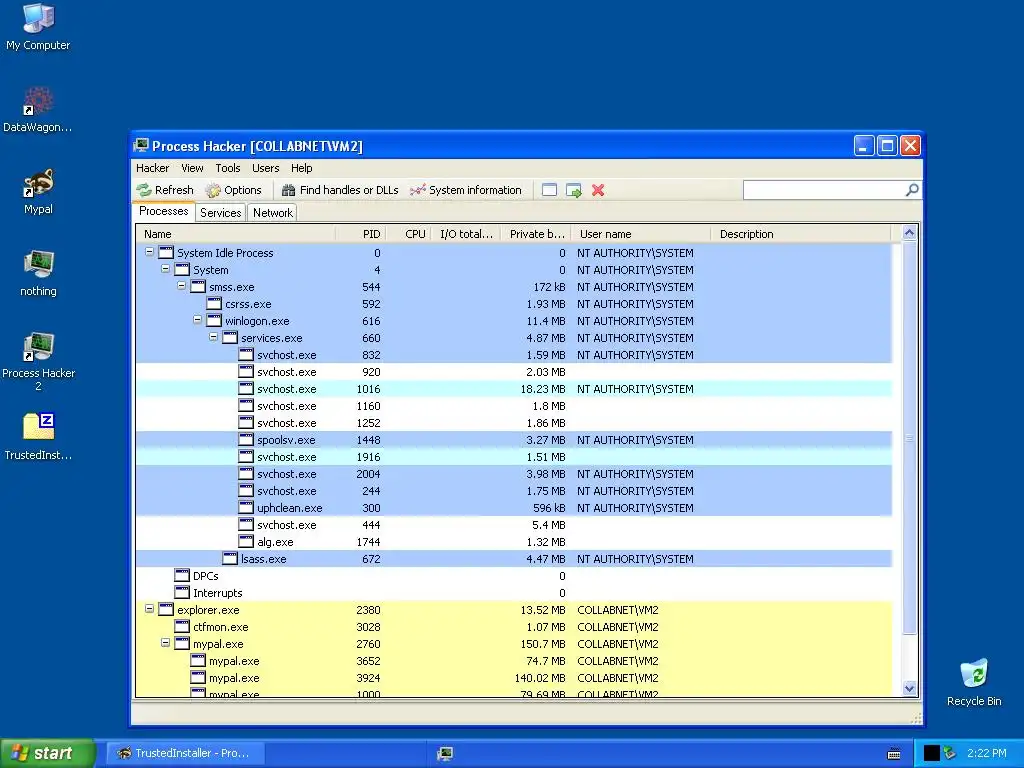The width and height of the screenshot is (1024, 768).
Task: Sort by the Description column header
Action: coord(801,234)
